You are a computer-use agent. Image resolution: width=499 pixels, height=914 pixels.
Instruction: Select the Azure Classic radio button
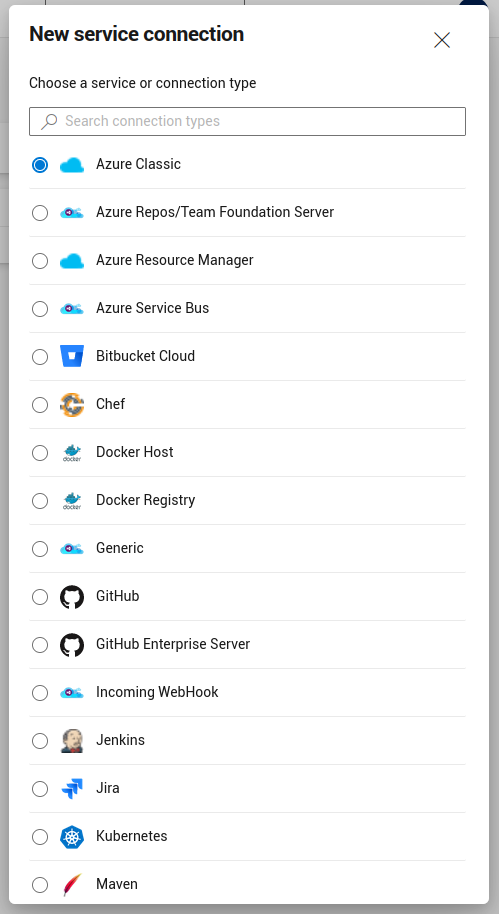click(x=40, y=165)
